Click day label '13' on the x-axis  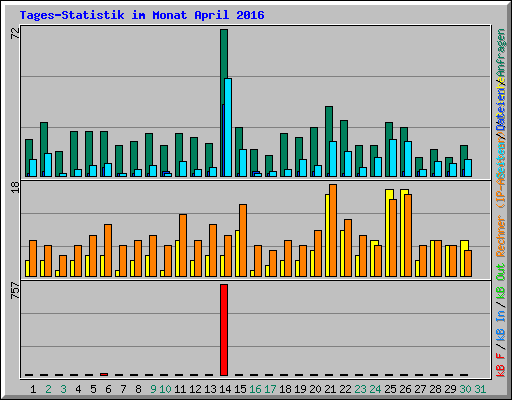pyautogui.click(x=210, y=389)
